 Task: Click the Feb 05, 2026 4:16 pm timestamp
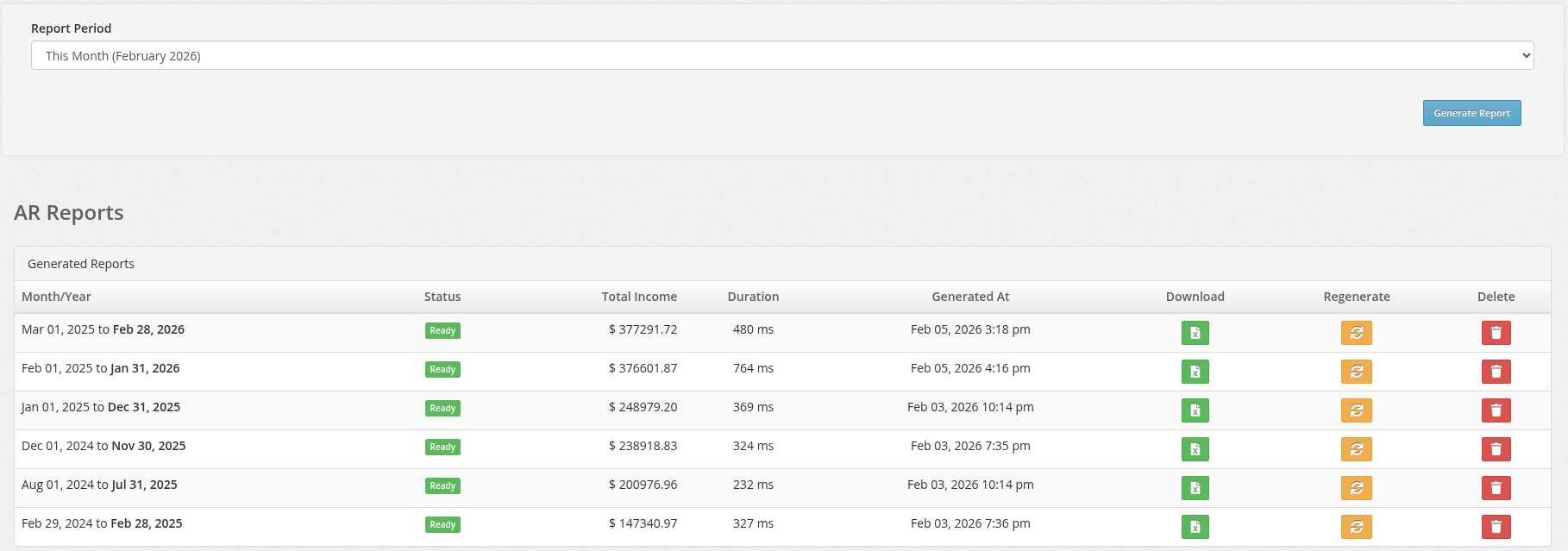point(970,368)
